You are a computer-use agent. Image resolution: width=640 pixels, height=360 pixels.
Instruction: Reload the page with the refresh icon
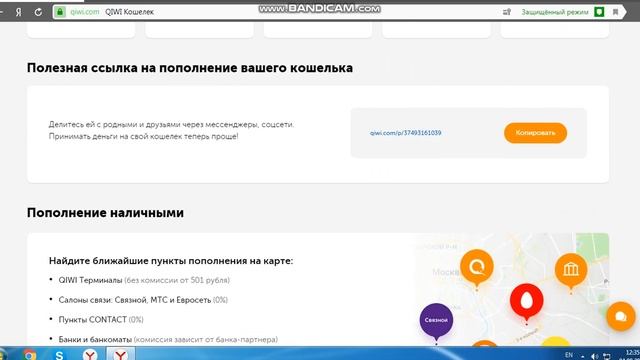pos(38,12)
